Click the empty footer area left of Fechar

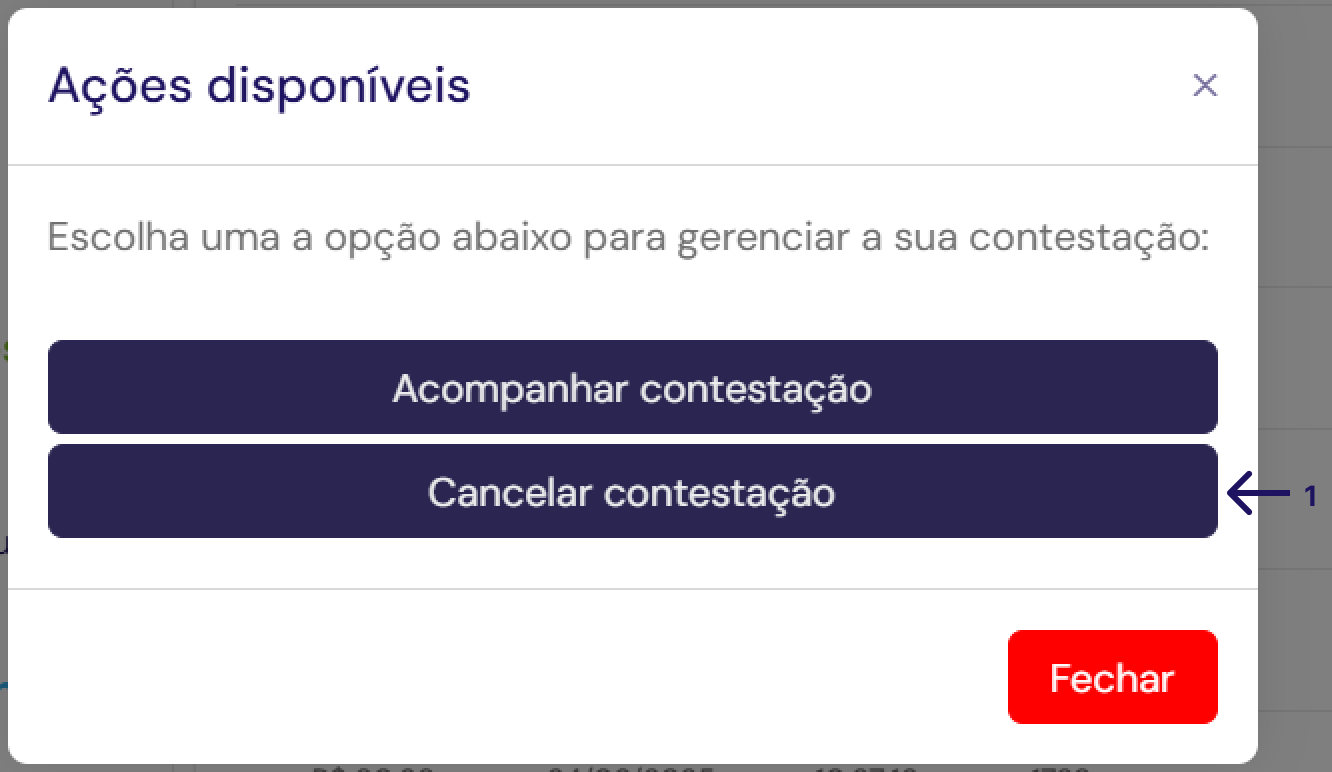(x=500, y=677)
